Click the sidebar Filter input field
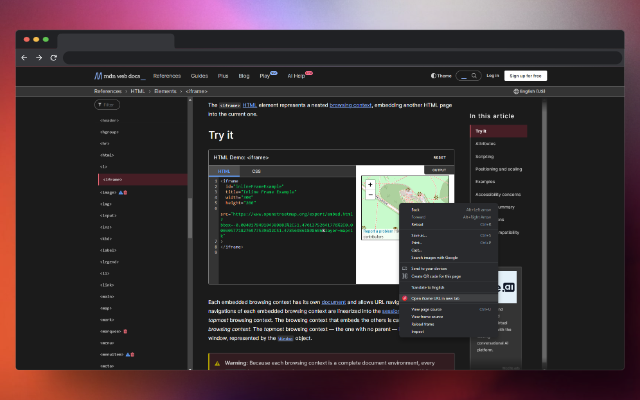 coord(107,104)
